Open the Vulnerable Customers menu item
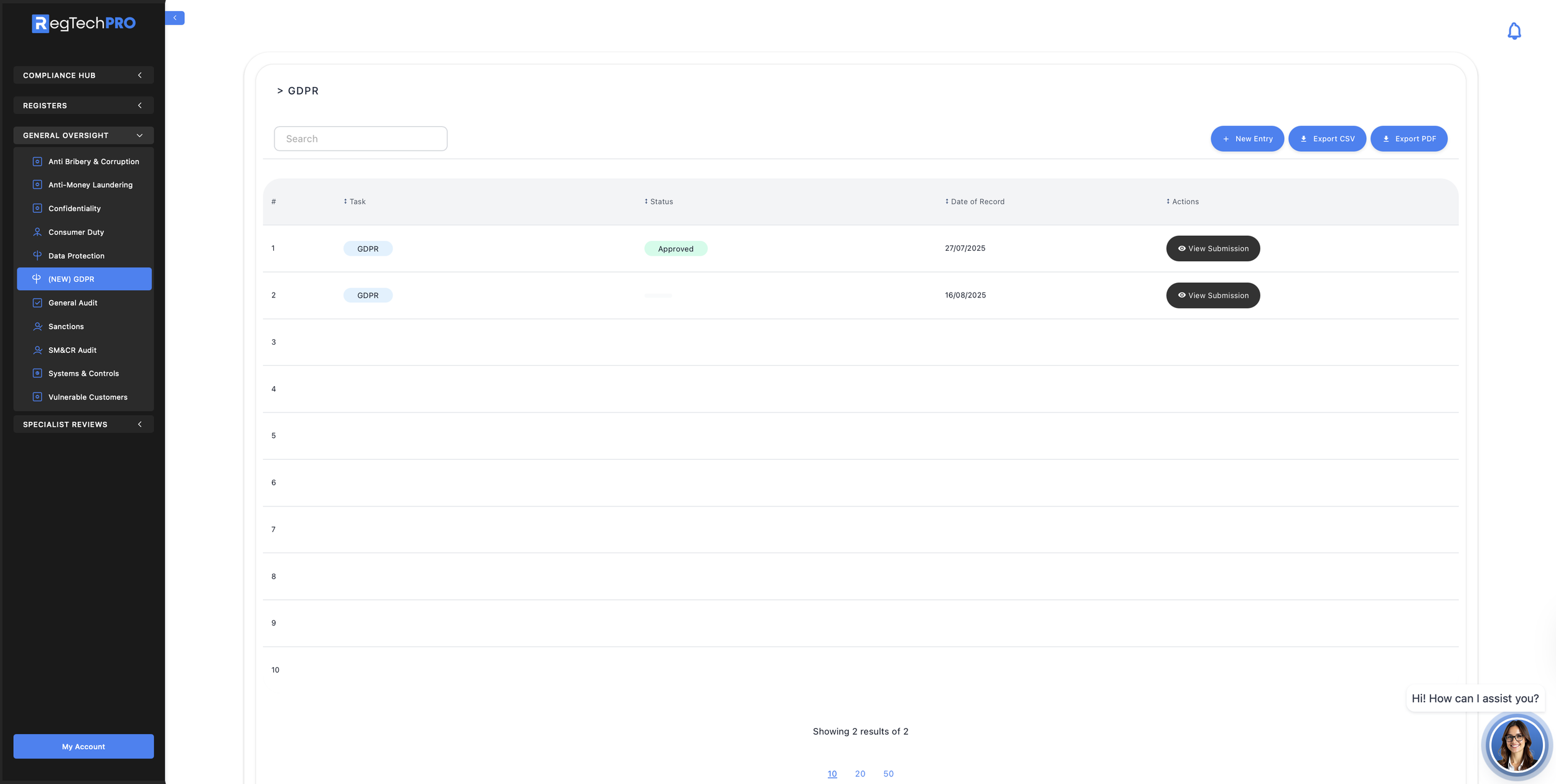Screen dimensions: 1556x784 pos(88,397)
